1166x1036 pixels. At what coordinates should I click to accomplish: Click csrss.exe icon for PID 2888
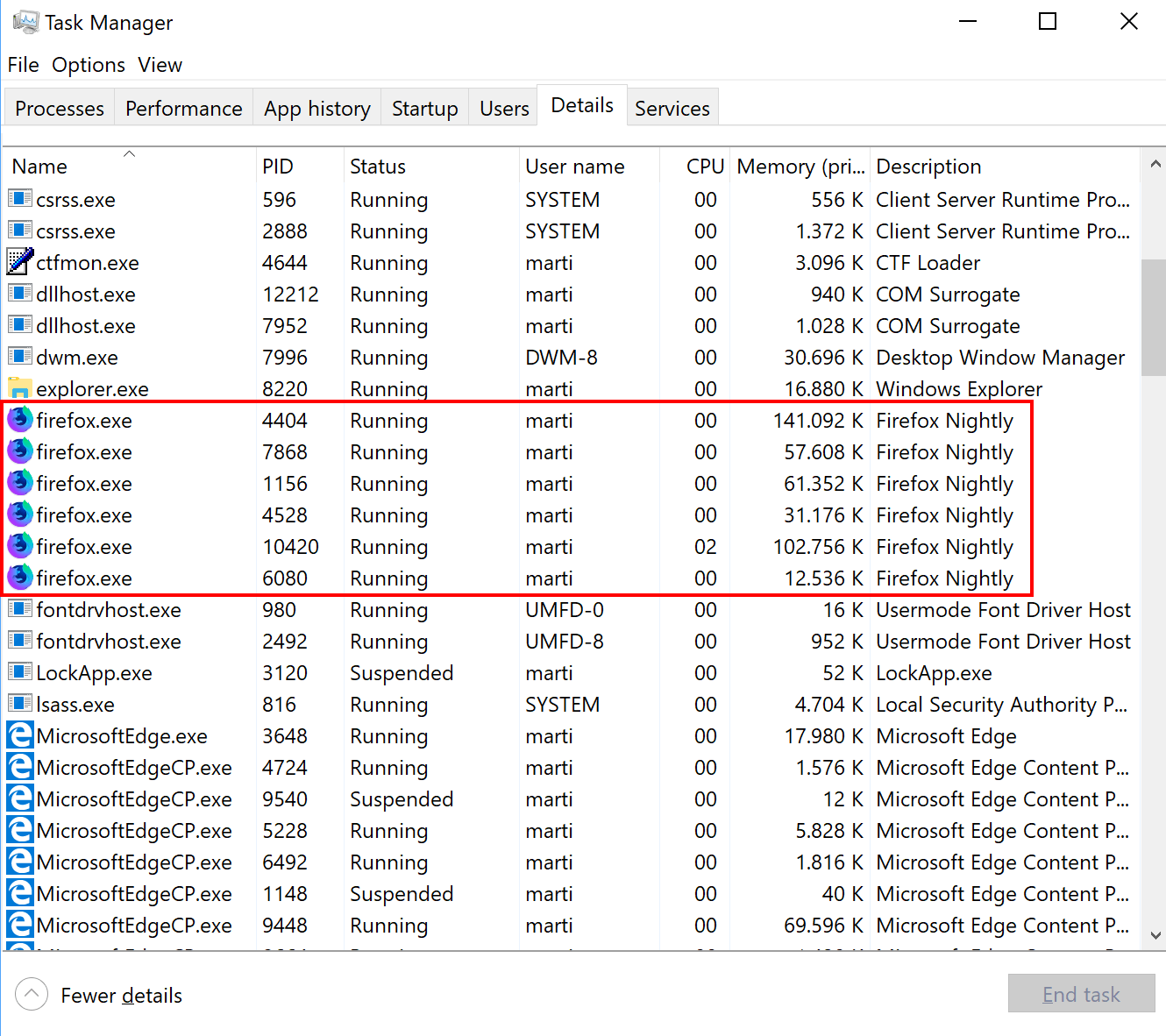tap(19, 230)
